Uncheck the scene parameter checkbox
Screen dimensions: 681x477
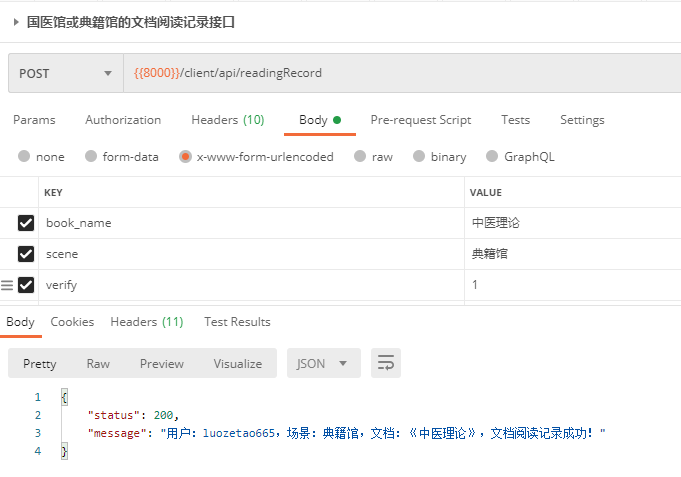tap(26, 254)
